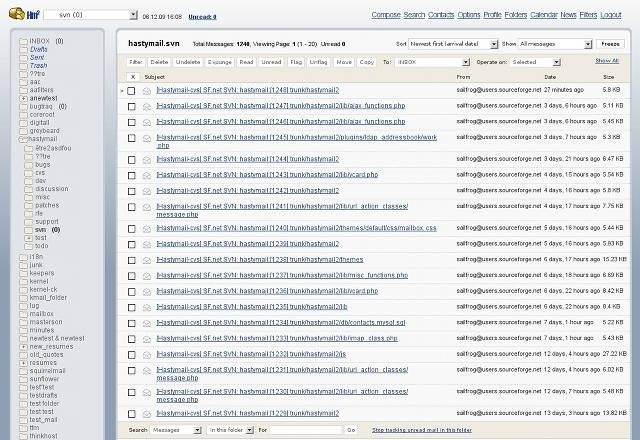Screen dimensions: 640x440
Task: Click the support subfolder icon
Action: click(29, 222)
